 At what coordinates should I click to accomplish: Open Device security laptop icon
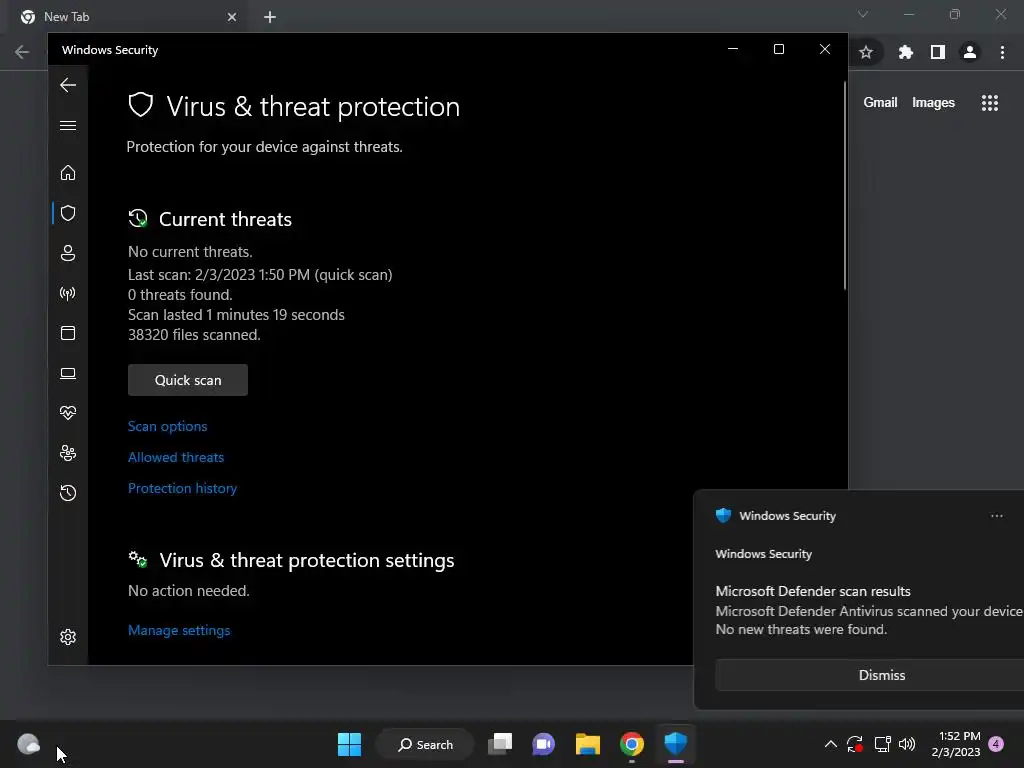pos(68,373)
